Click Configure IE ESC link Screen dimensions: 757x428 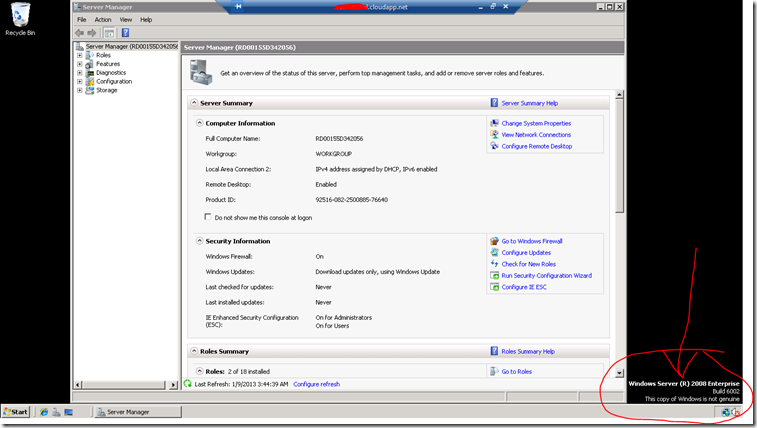tap(524, 287)
